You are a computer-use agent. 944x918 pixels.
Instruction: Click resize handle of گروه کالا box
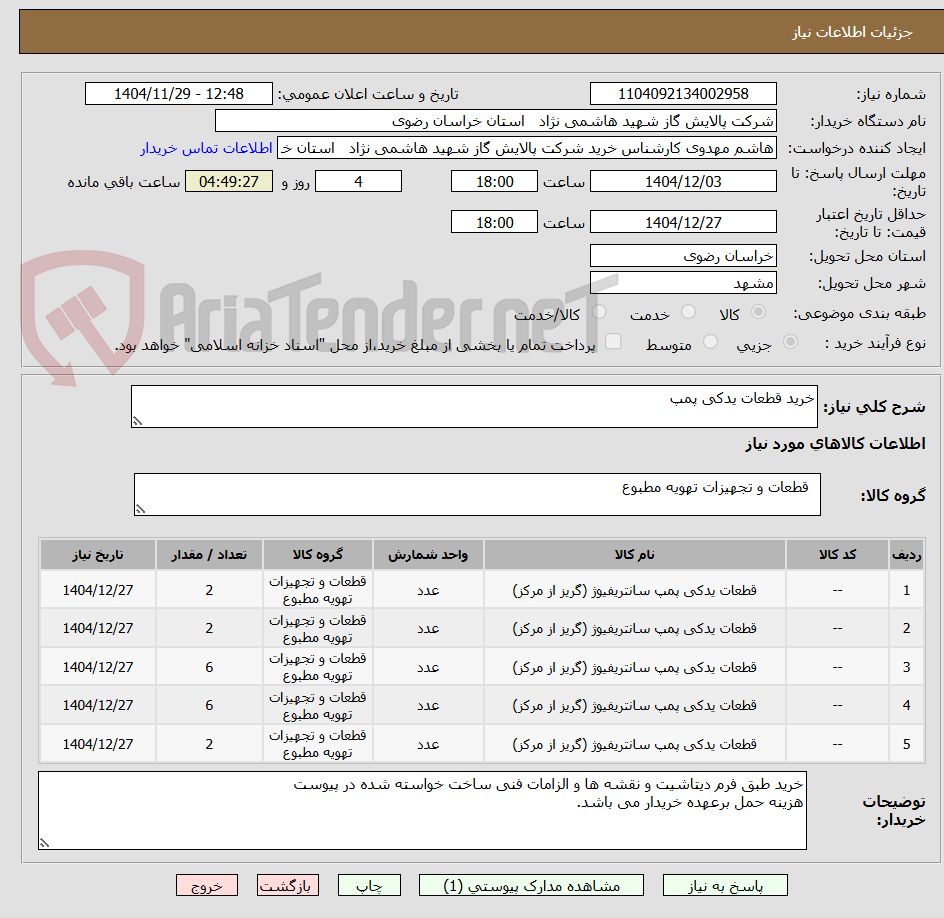[140, 509]
